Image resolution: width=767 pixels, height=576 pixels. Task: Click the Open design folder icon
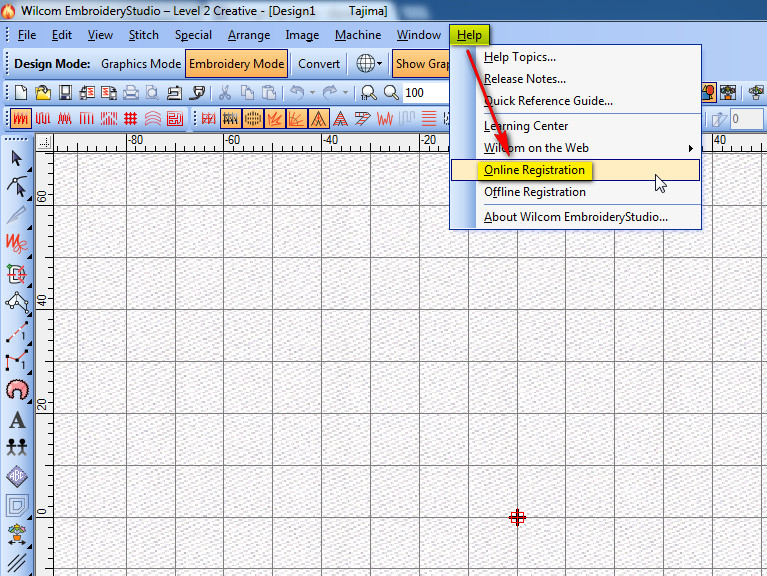click(43, 92)
